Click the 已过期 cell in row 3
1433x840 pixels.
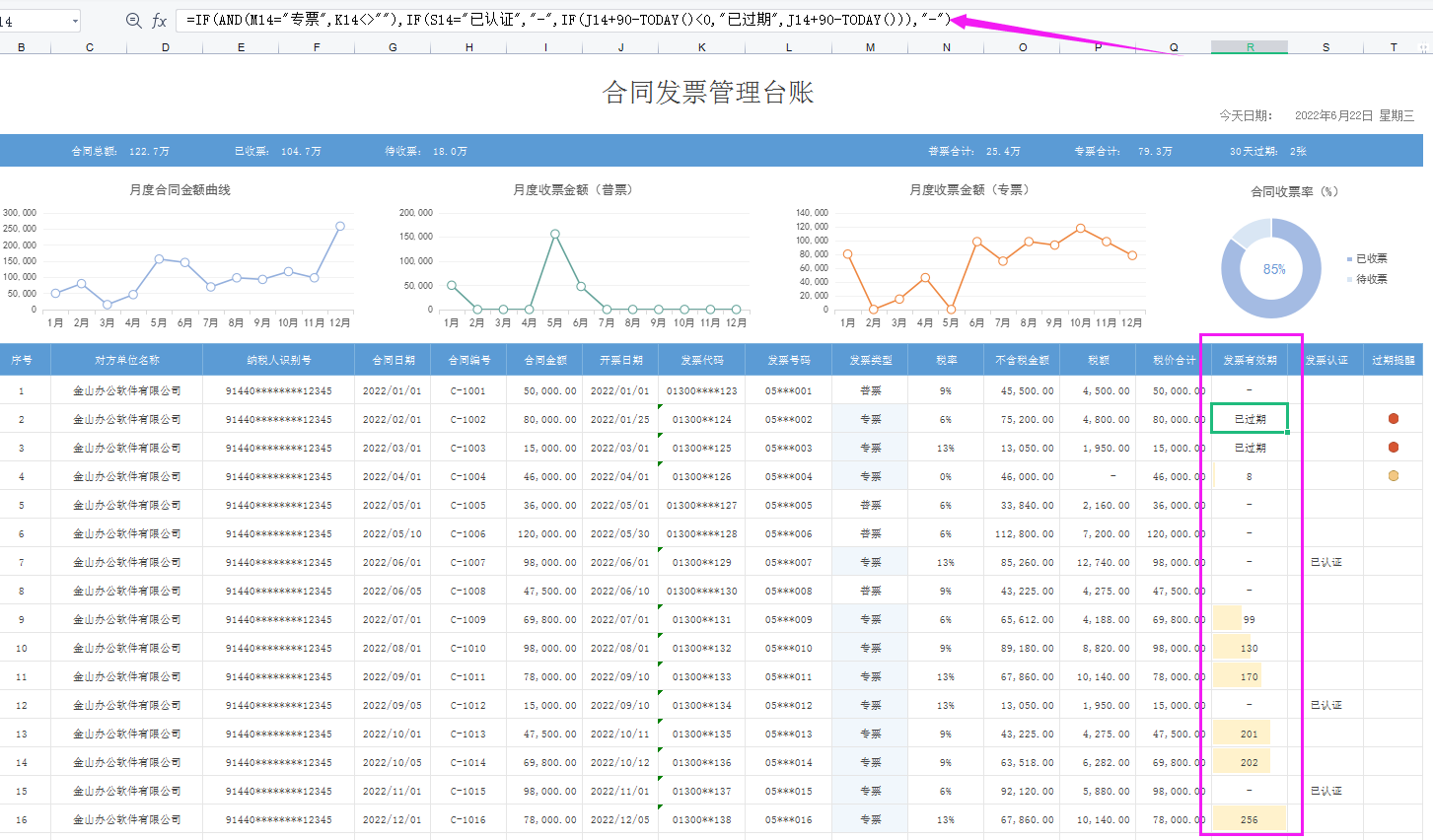(x=1249, y=447)
